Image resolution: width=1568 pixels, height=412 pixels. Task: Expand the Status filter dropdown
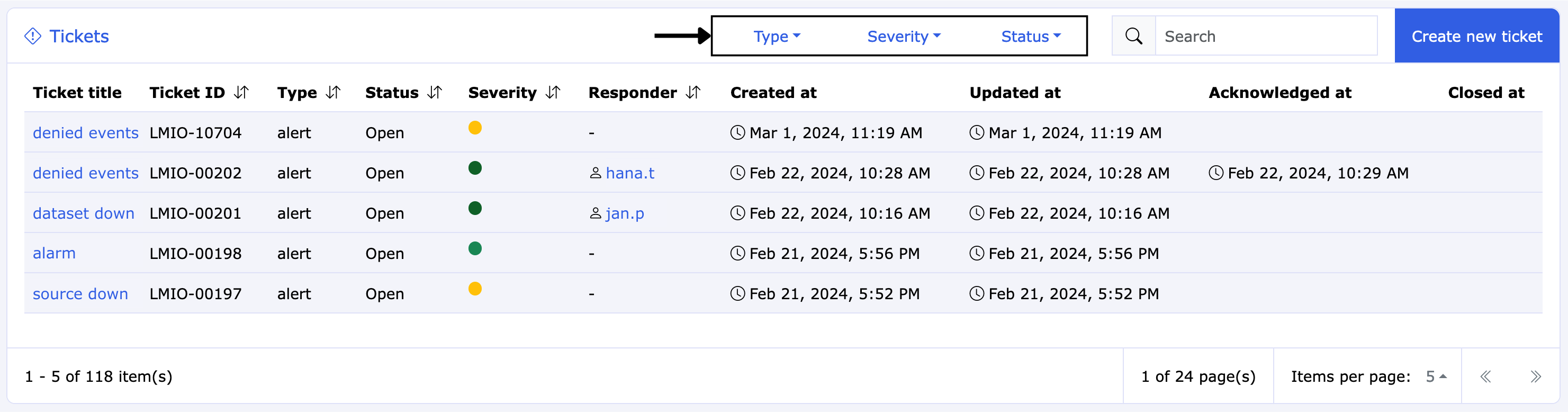[x=1031, y=37]
